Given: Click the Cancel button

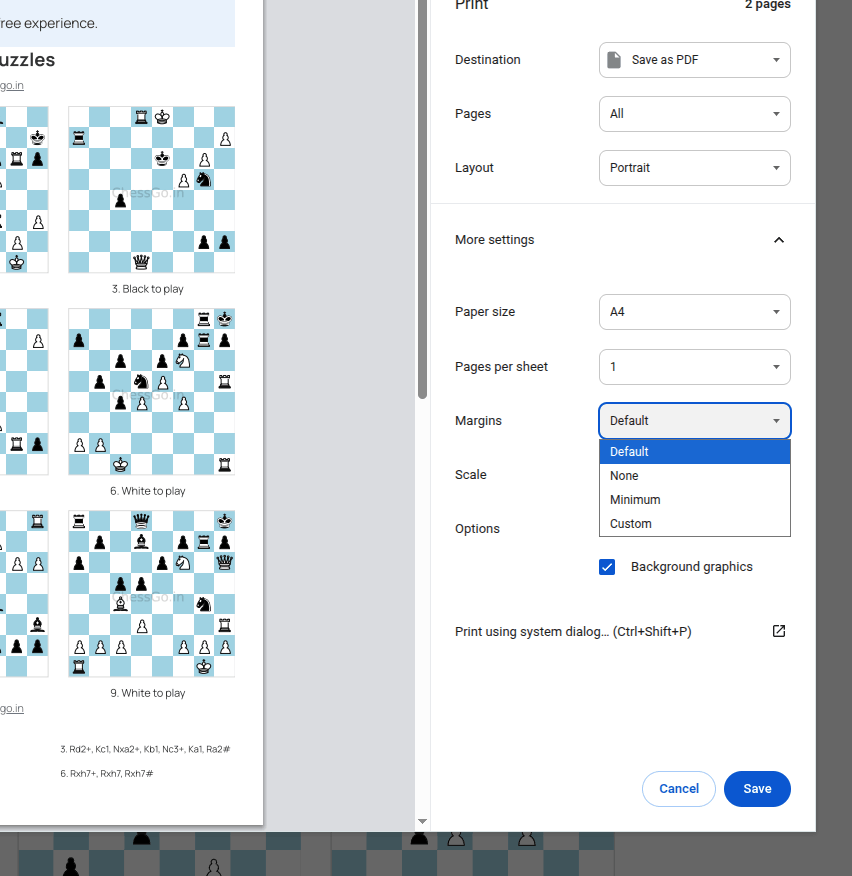Looking at the screenshot, I should coord(678,789).
